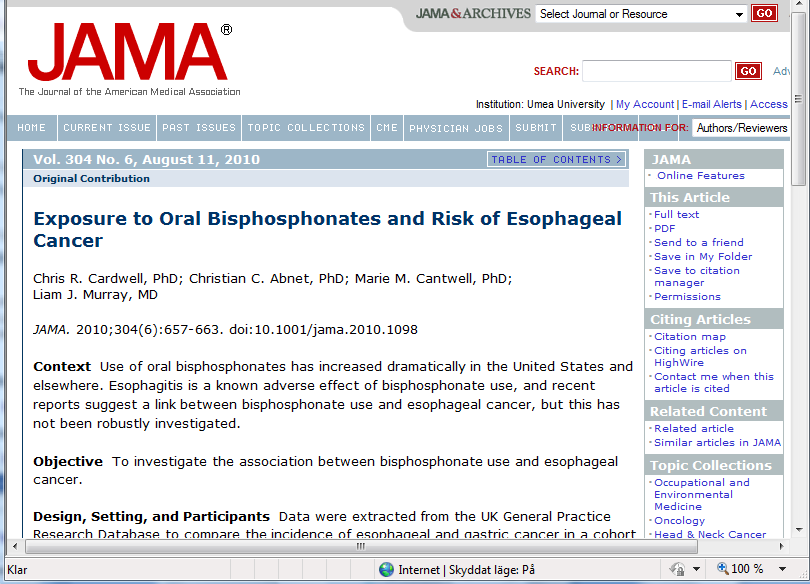Screen dimensions: 810x584
Task: Open the Full text link
Action: [x=676, y=214]
